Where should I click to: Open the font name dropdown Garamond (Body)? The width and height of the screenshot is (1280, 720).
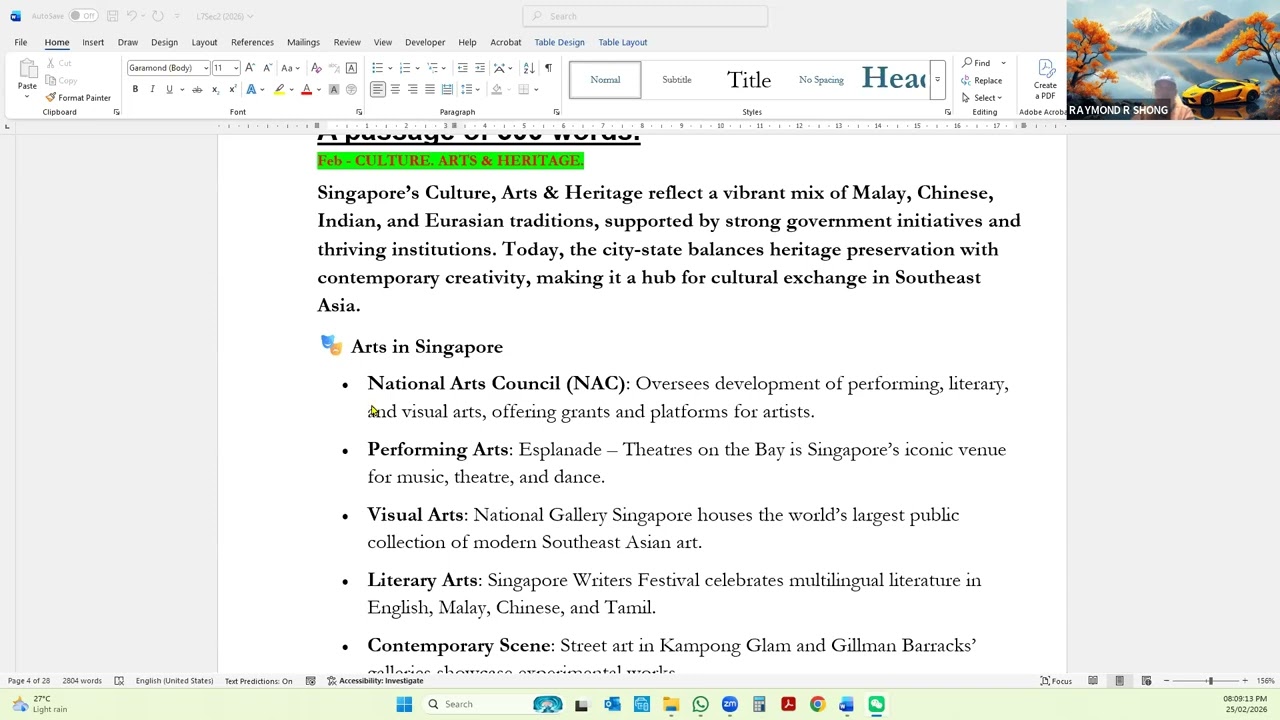pyautogui.click(x=205, y=68)
